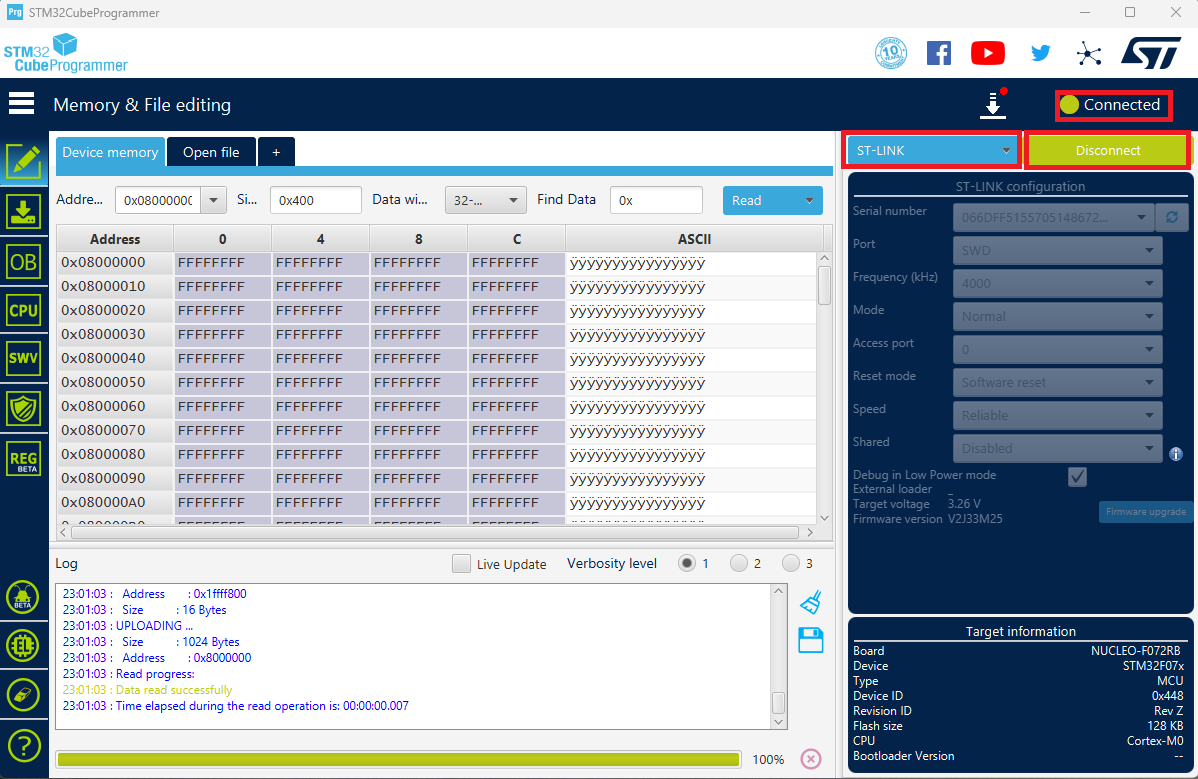Open REG beta registers icon
Viewport: 1198px width, 779px height.
pyautogui.click(x=24, y=459)
